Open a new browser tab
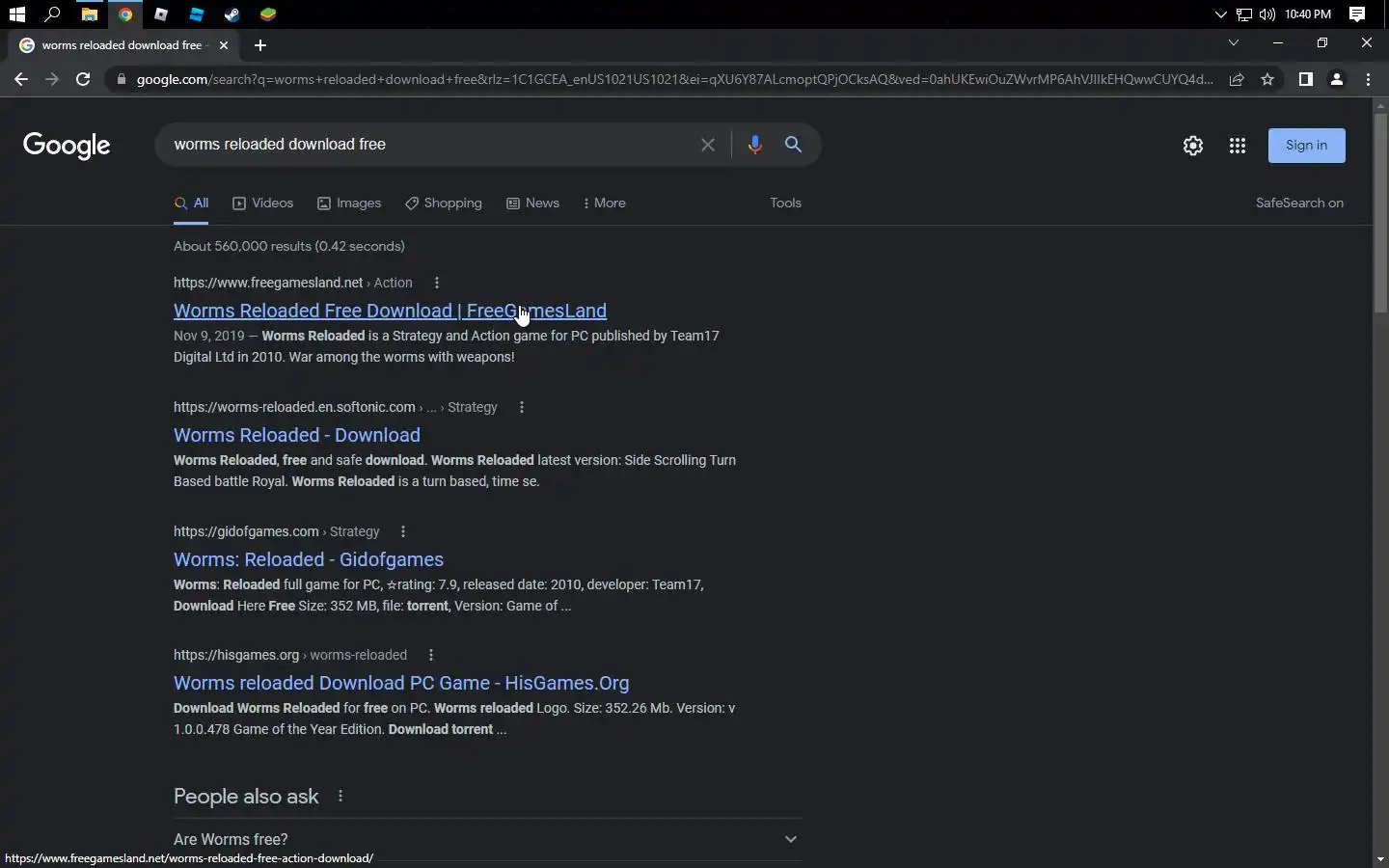Image resolution: width=1389 pixels, height=868 pixels. point(259,45)
